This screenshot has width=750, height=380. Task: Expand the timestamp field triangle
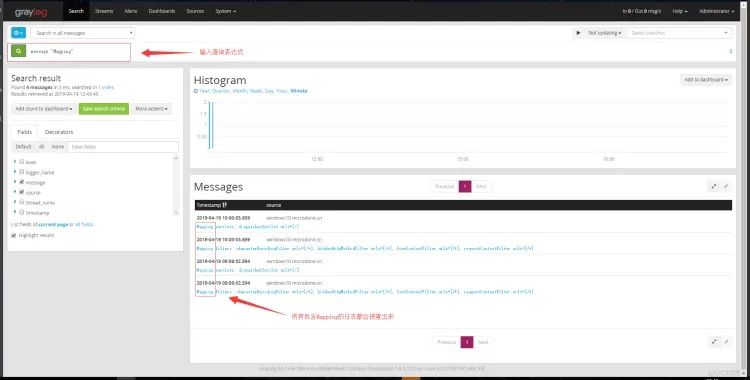click(15, 212)
